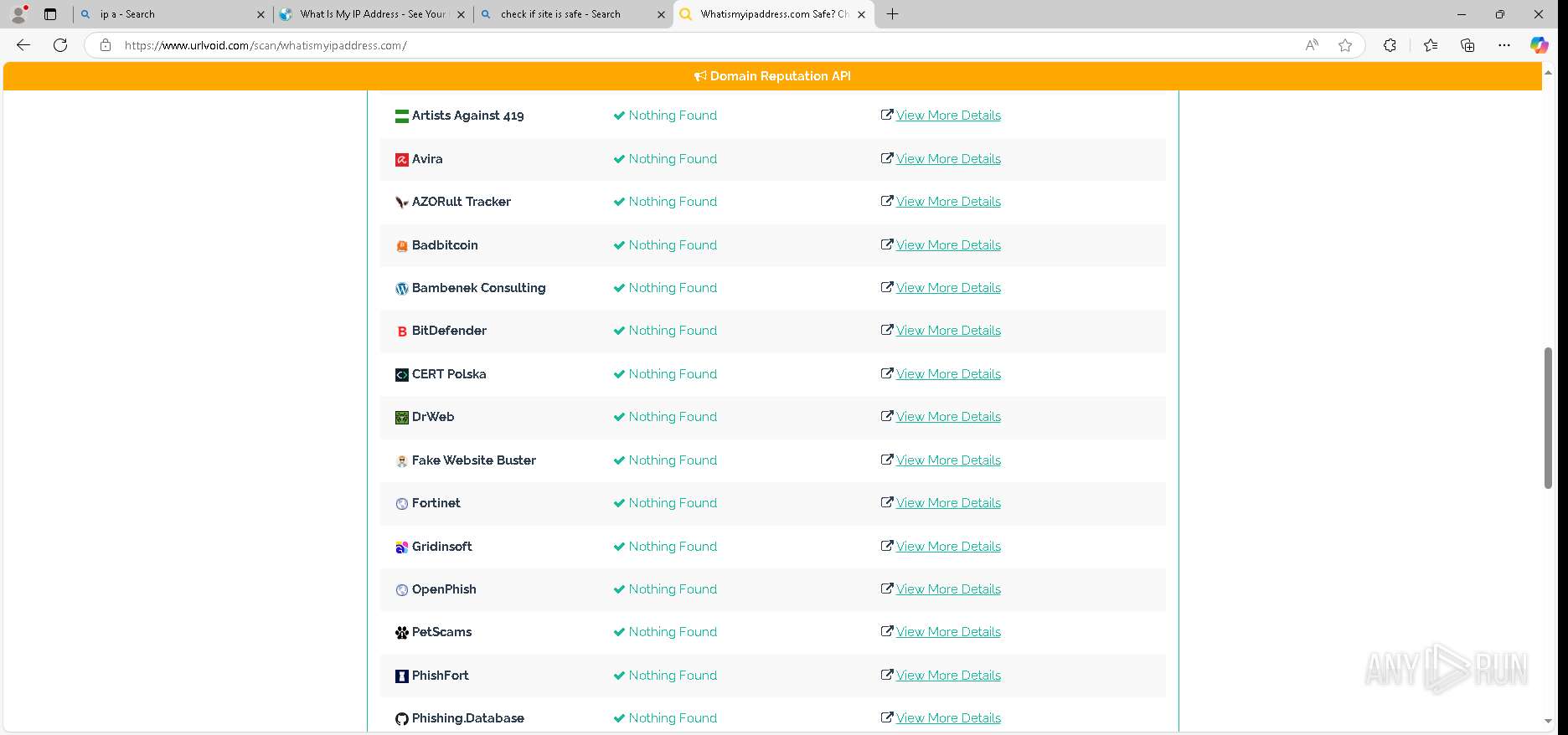Select 'Nothing Found' result for DrWeb
Viewport: 1568px width, 735px height.
(x=673, y=417)
